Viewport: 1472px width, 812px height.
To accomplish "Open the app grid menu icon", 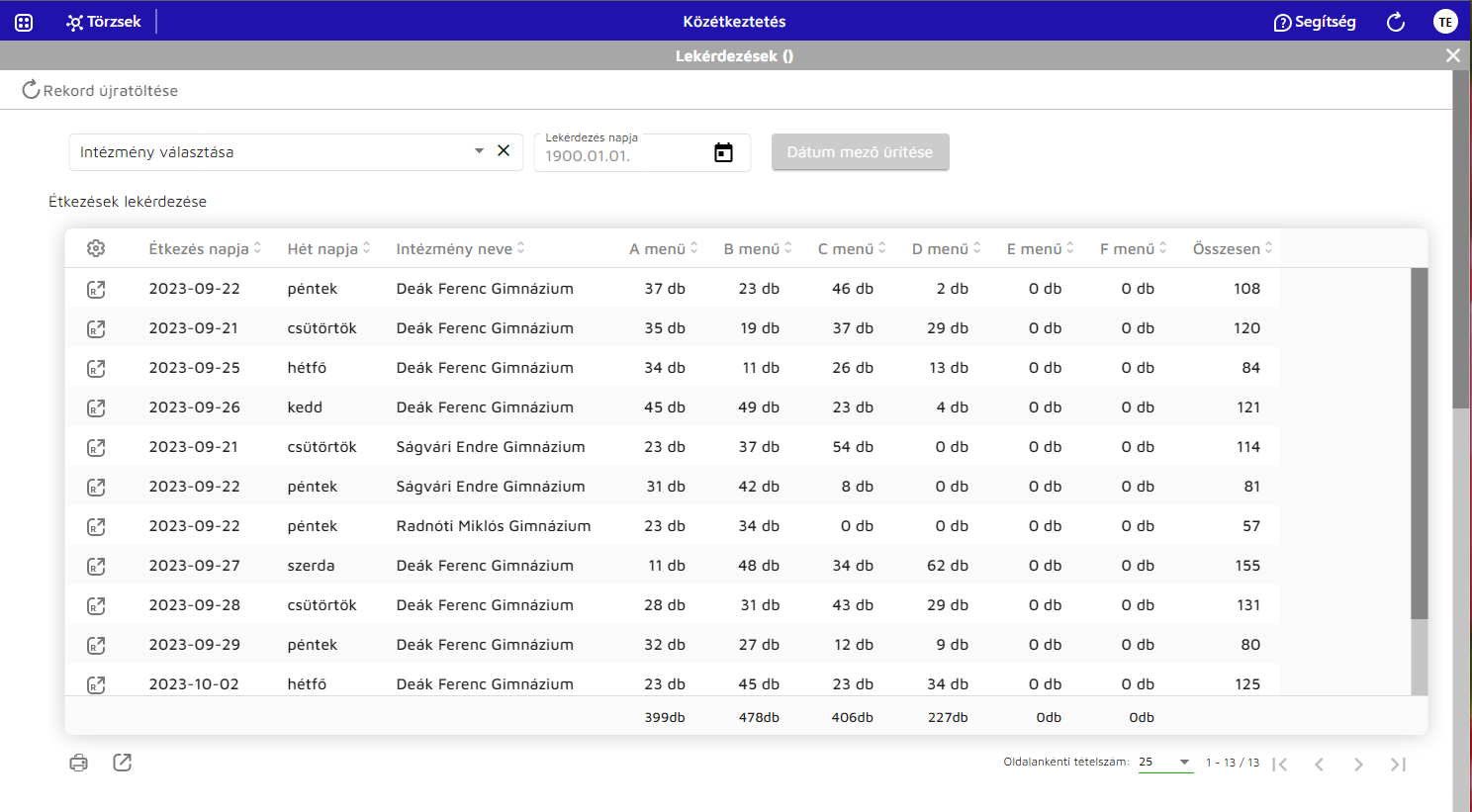I will (24, 22).
